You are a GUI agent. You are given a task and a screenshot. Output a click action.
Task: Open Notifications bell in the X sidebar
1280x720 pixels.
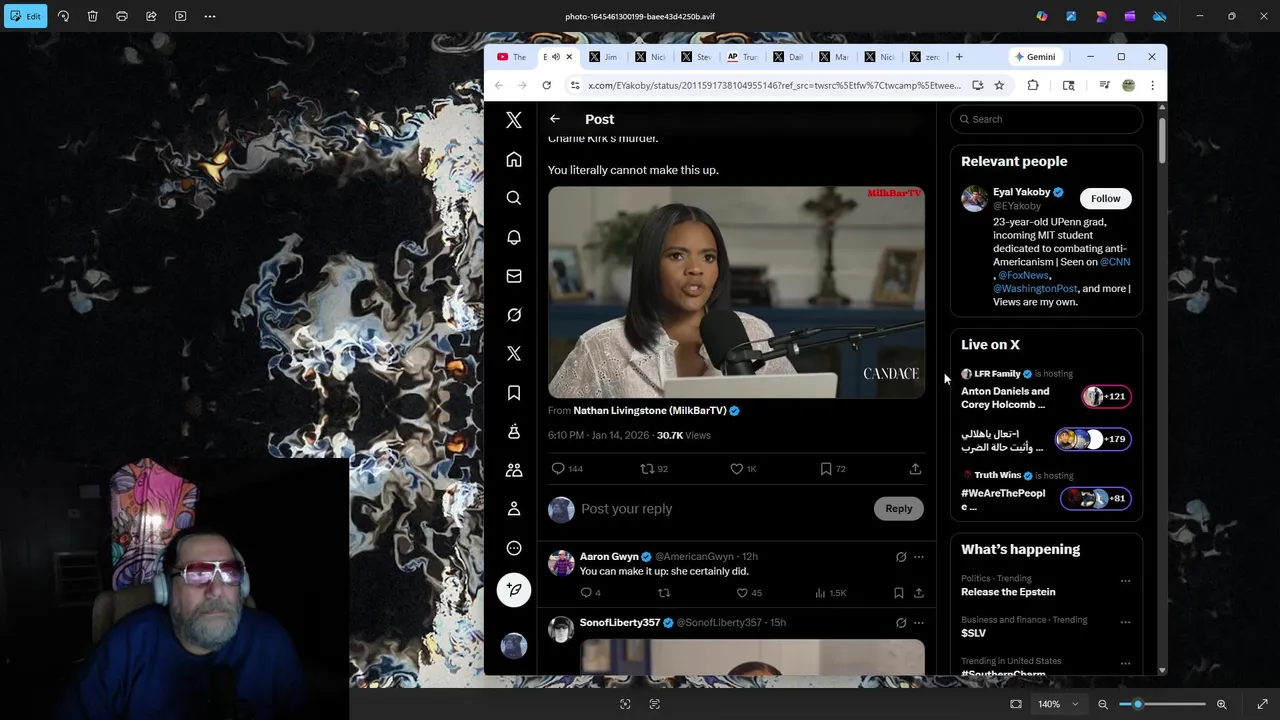[x=514, y=237]
